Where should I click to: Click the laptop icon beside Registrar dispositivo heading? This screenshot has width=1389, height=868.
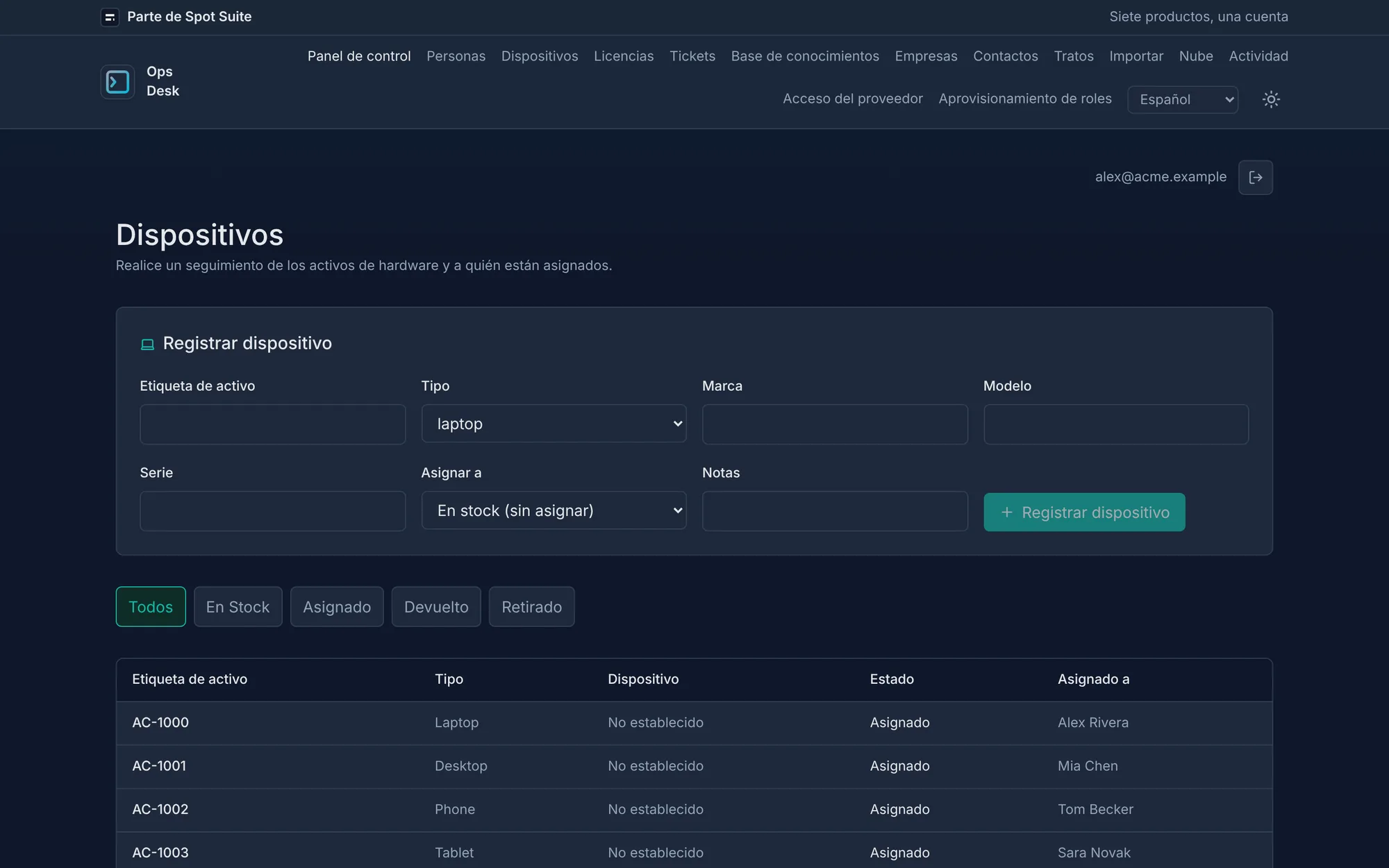pyautogui.click(x=147, y=344)
